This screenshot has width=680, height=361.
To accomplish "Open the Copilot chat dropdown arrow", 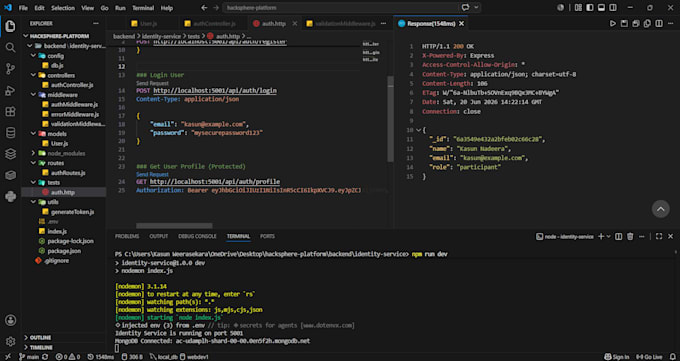I will pos(476,8).
